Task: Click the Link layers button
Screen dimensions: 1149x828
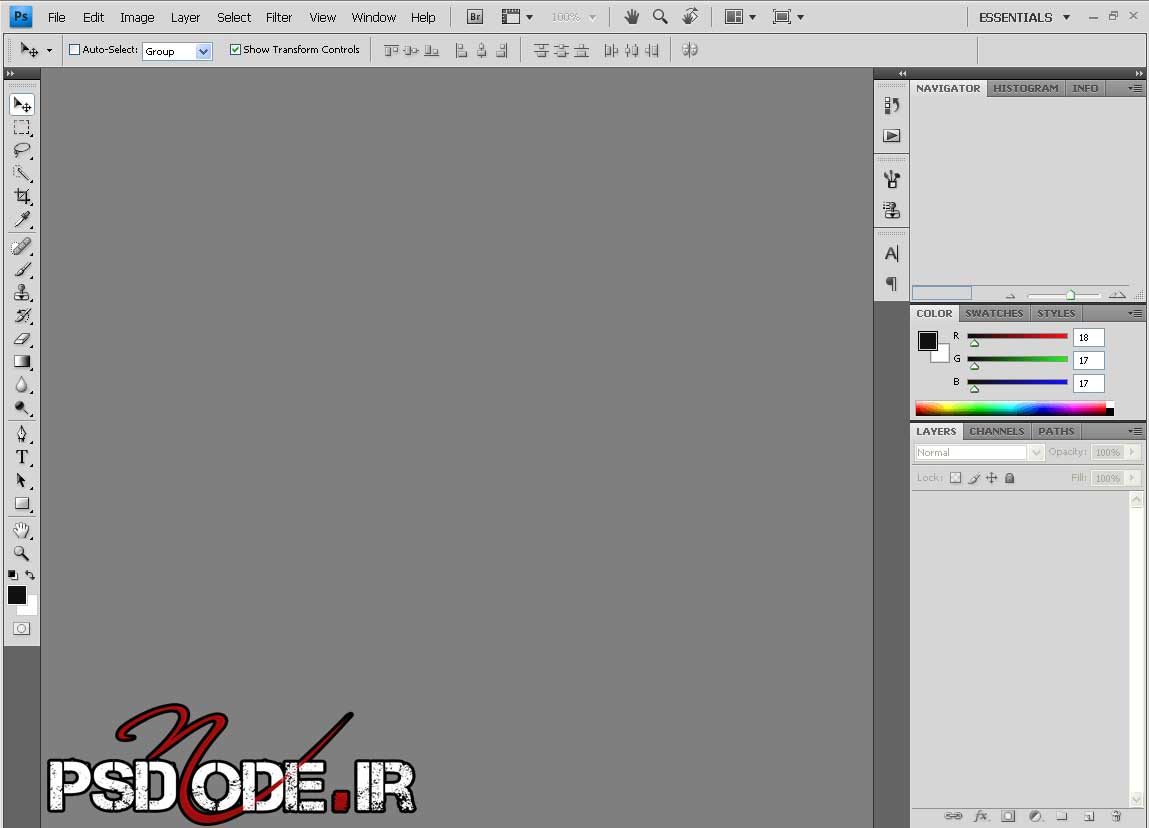Action: [953, 816]
